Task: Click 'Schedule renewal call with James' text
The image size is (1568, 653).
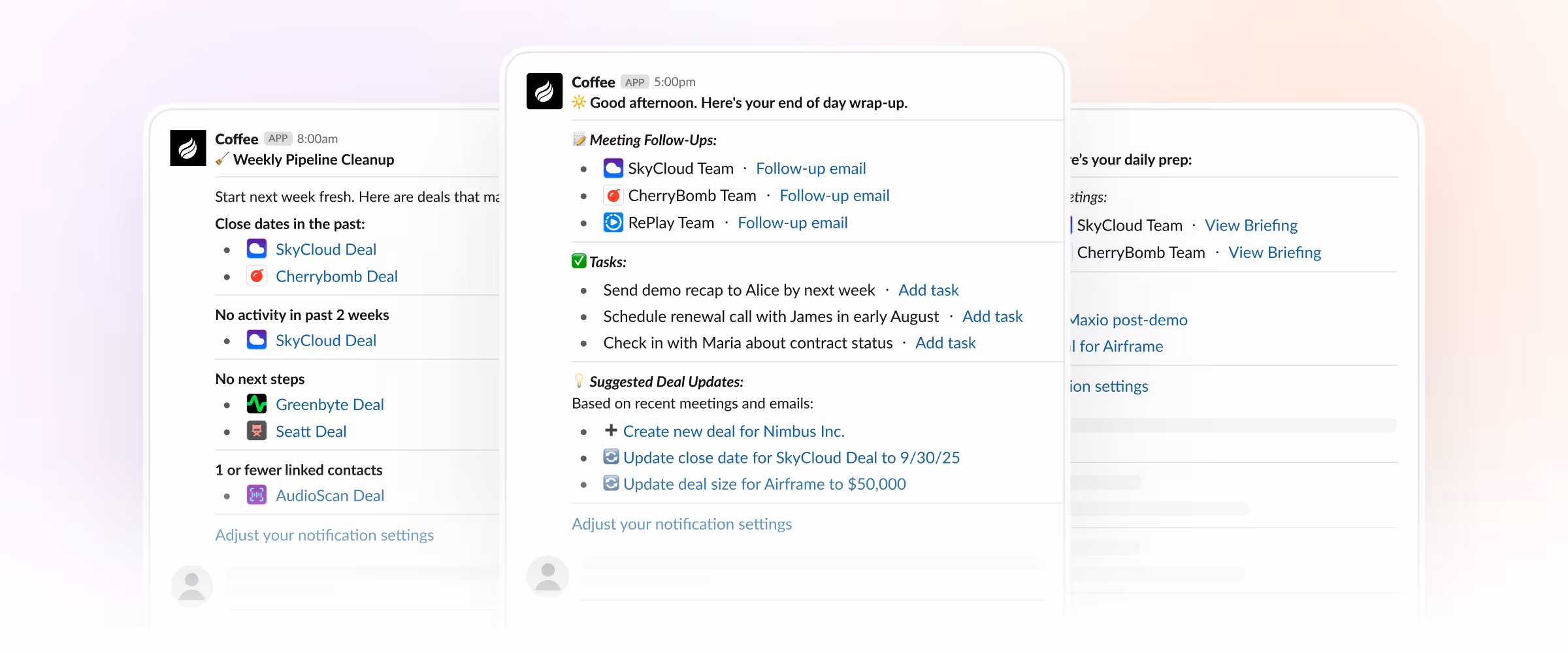Action: pos(771,317)
